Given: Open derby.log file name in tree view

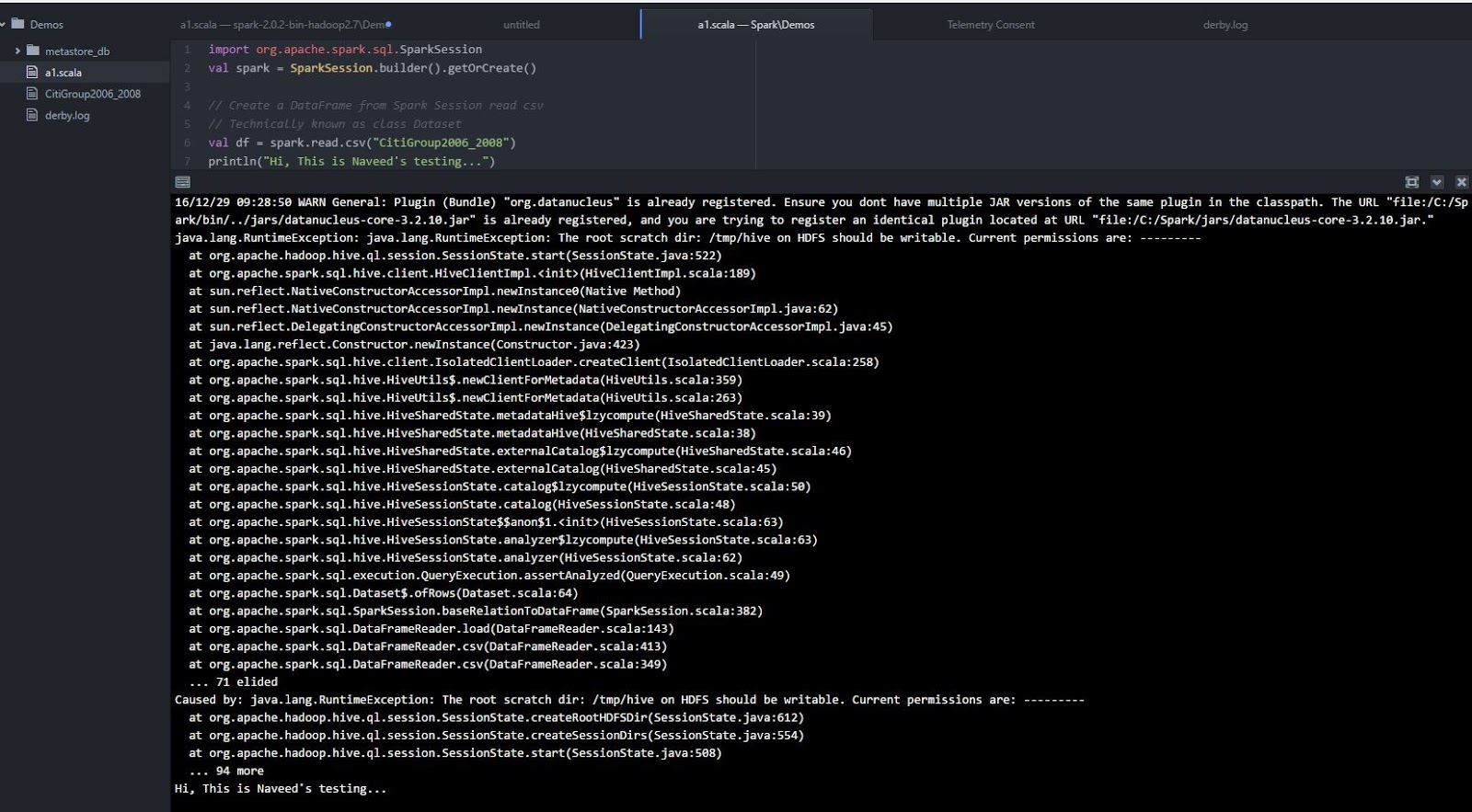Looking at the screenshot, I should 67,116.
